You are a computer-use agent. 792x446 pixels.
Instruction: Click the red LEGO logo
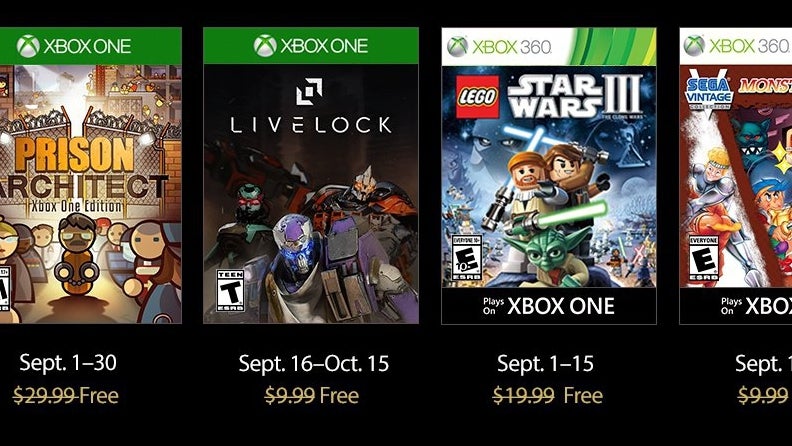coord(477,97)
